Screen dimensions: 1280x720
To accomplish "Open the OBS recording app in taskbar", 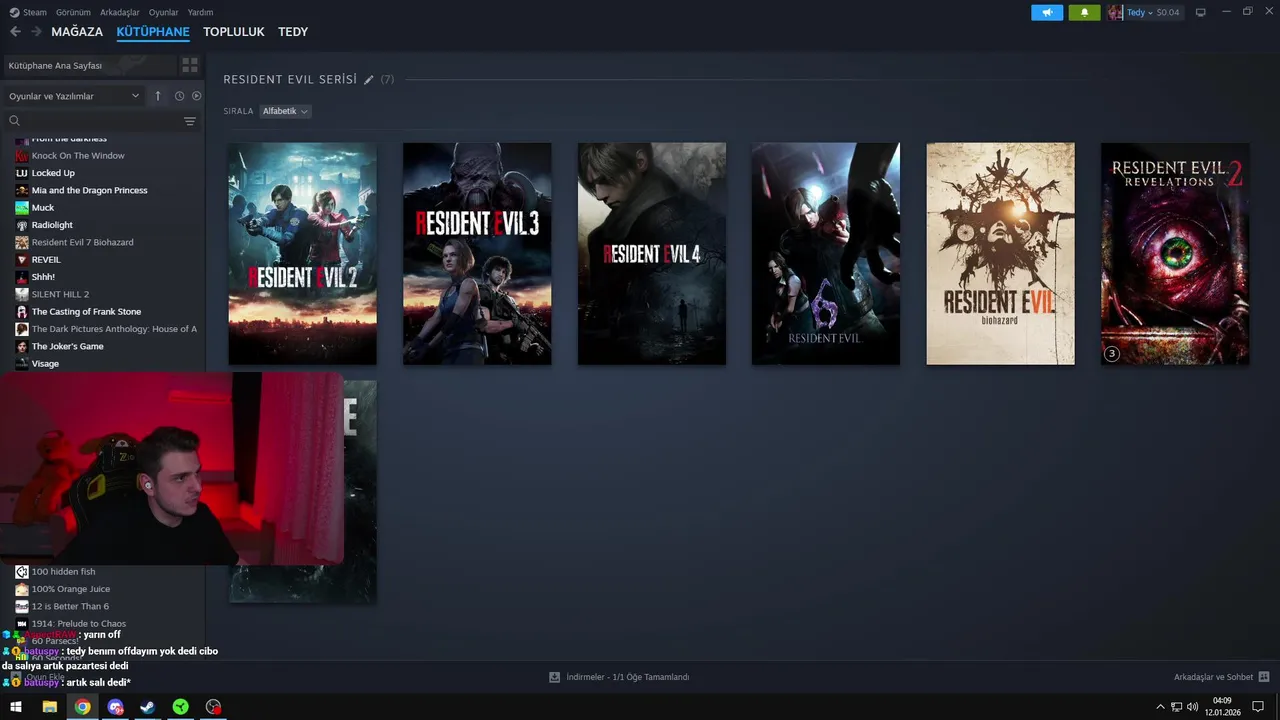I will (x=213, y=707).
